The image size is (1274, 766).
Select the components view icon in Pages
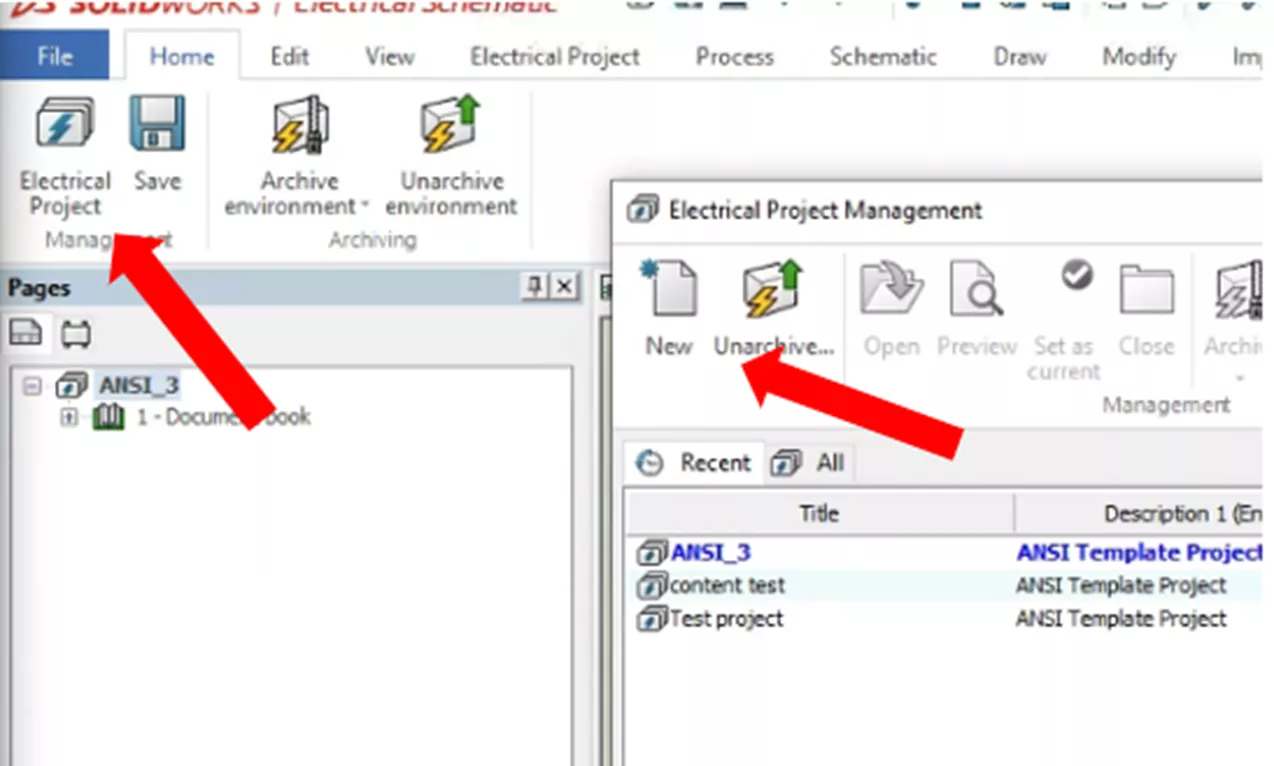tap(75, 334)
